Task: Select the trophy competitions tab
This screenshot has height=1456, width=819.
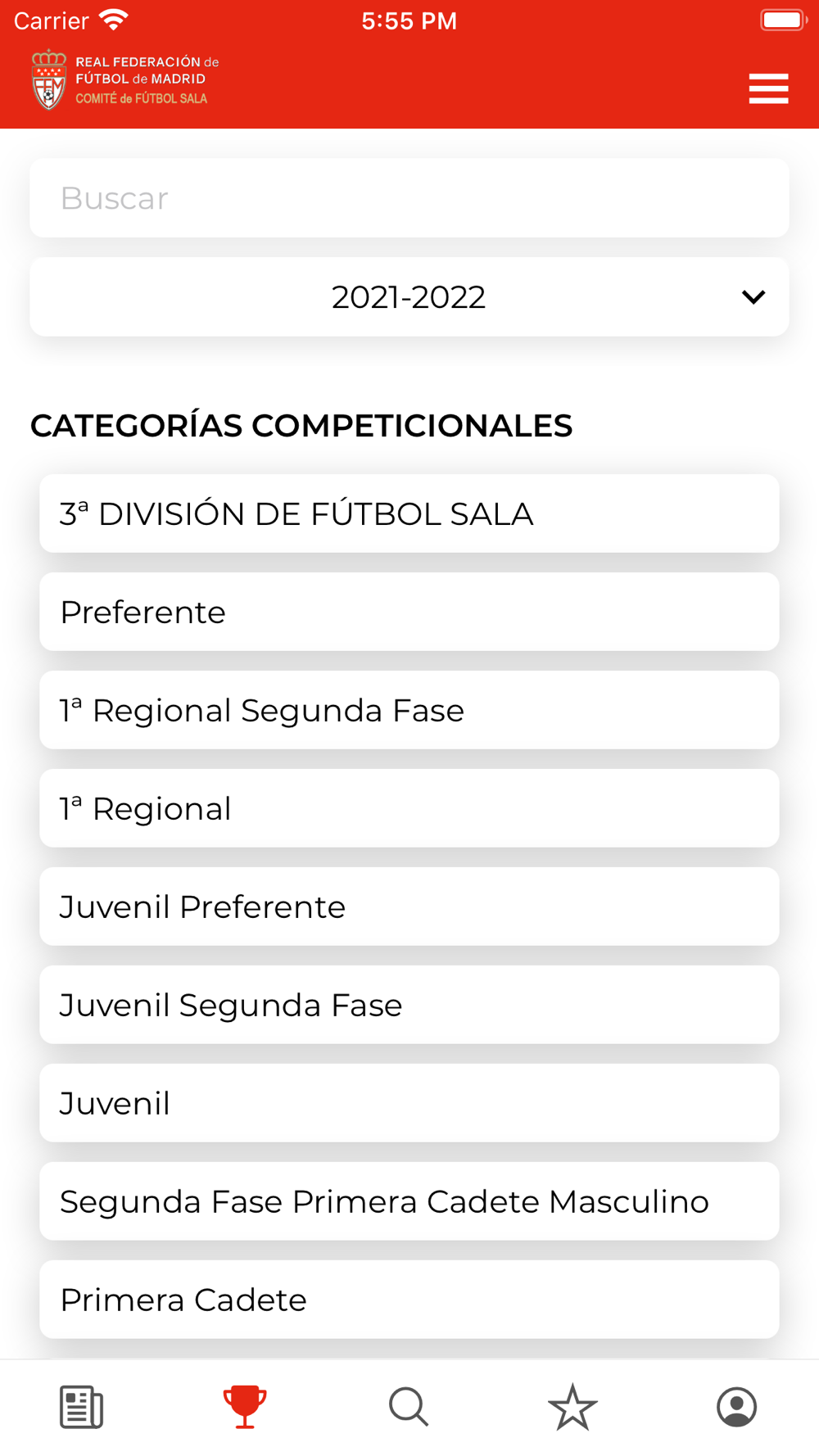Action: tap(245, 1407)
